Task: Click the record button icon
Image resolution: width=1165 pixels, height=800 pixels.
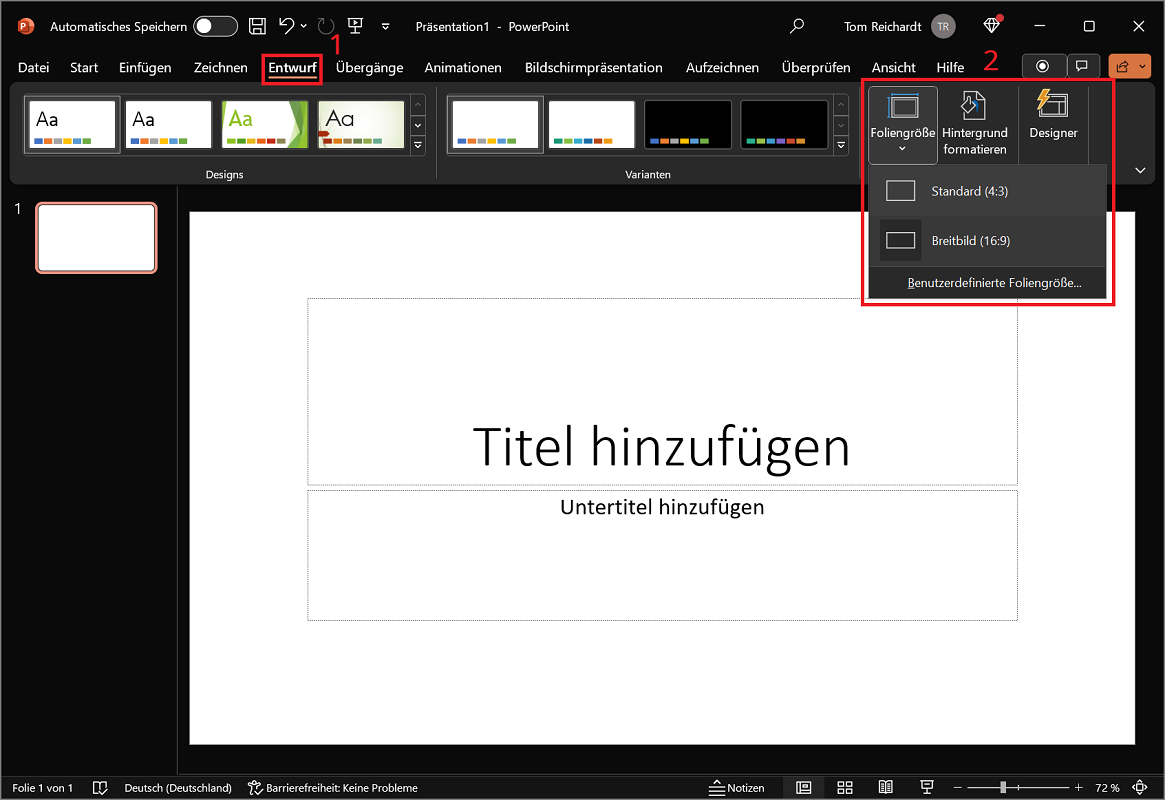Action: (x=1044, y=66)
